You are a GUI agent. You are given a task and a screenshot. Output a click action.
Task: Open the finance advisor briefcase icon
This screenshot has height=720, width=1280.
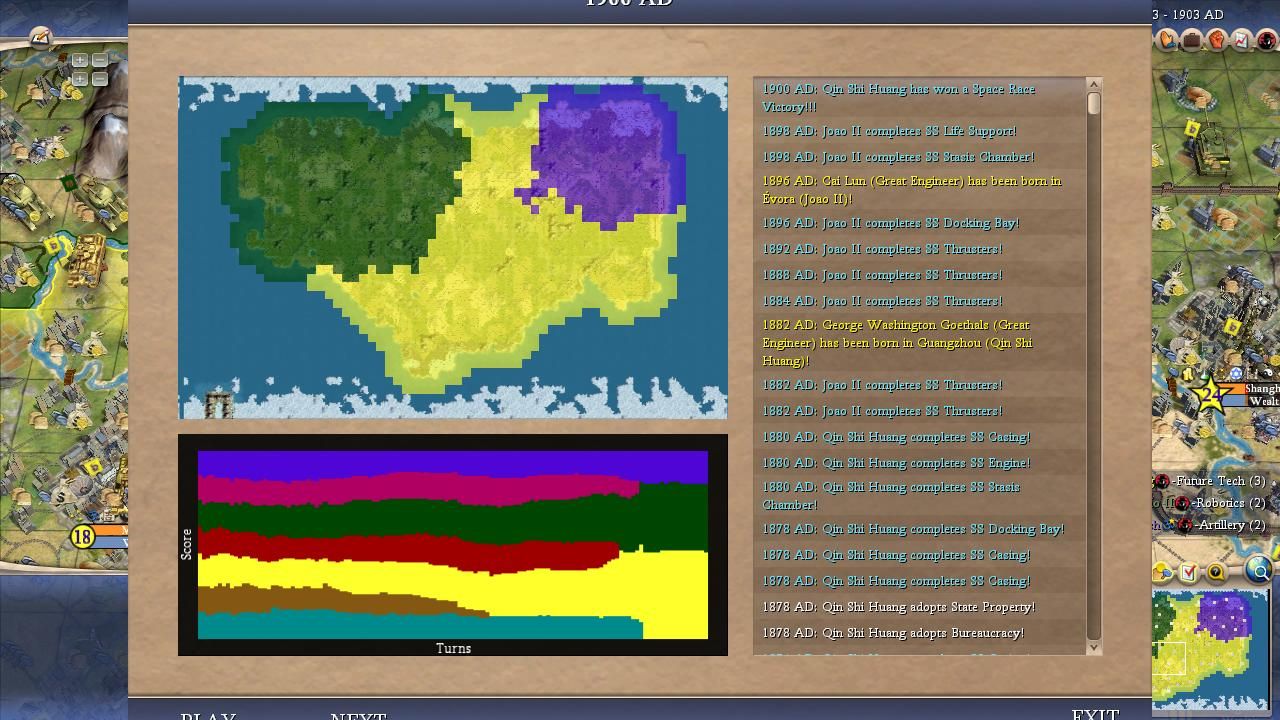coord(1192,40)
